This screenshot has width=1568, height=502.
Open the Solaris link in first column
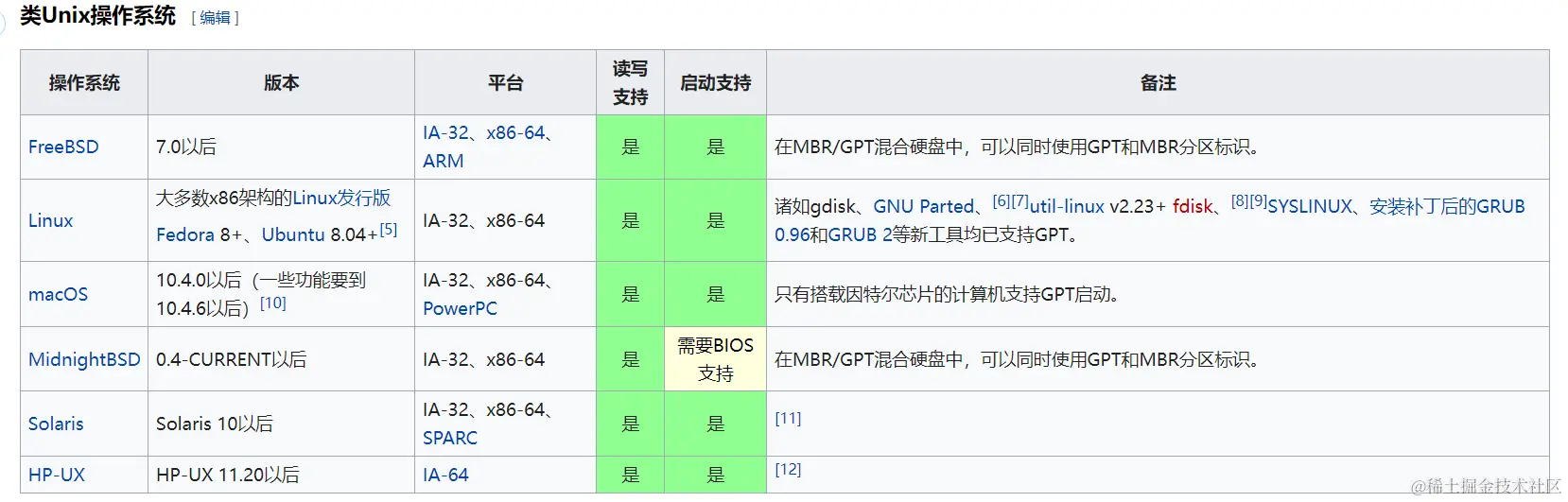pos(56,424)
